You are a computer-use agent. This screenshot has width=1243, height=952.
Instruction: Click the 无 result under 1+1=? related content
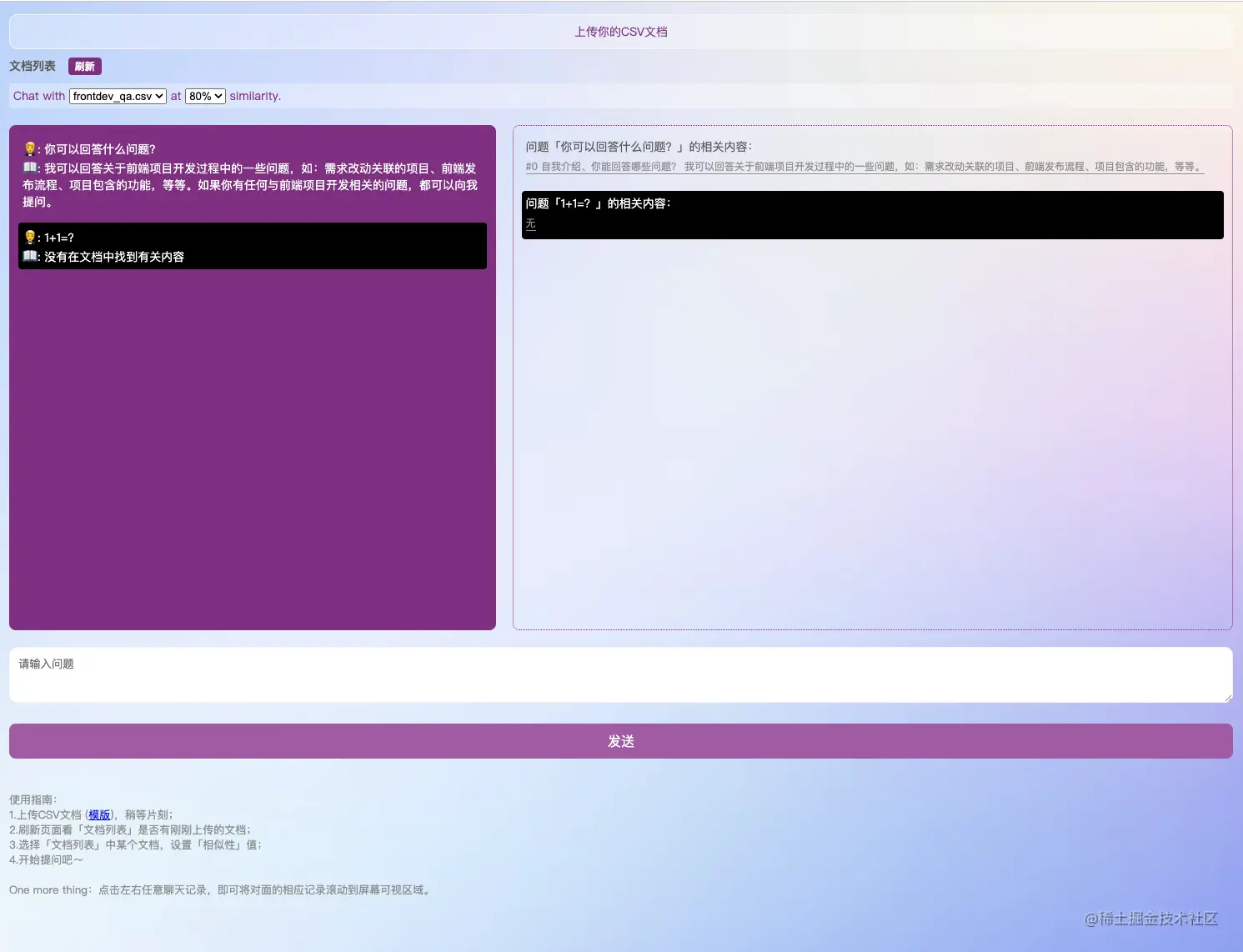[530, 224]
